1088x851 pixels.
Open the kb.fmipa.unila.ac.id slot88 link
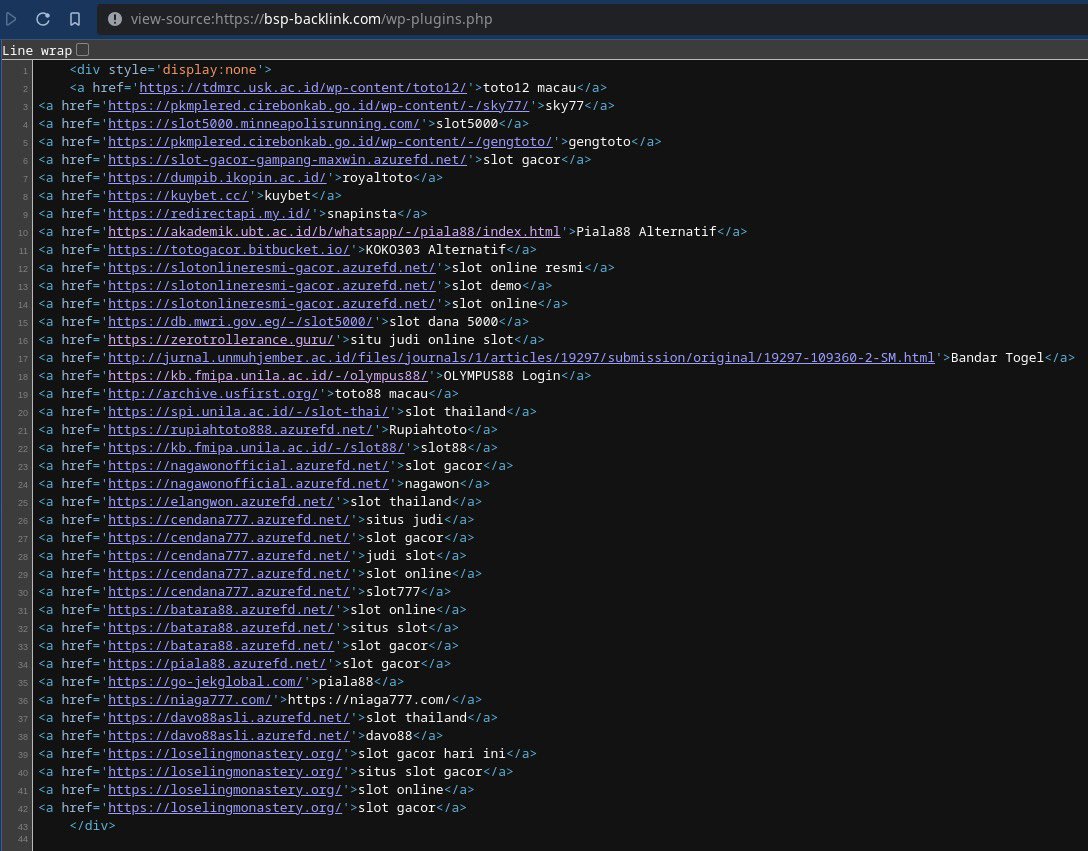tap(256, 448)
